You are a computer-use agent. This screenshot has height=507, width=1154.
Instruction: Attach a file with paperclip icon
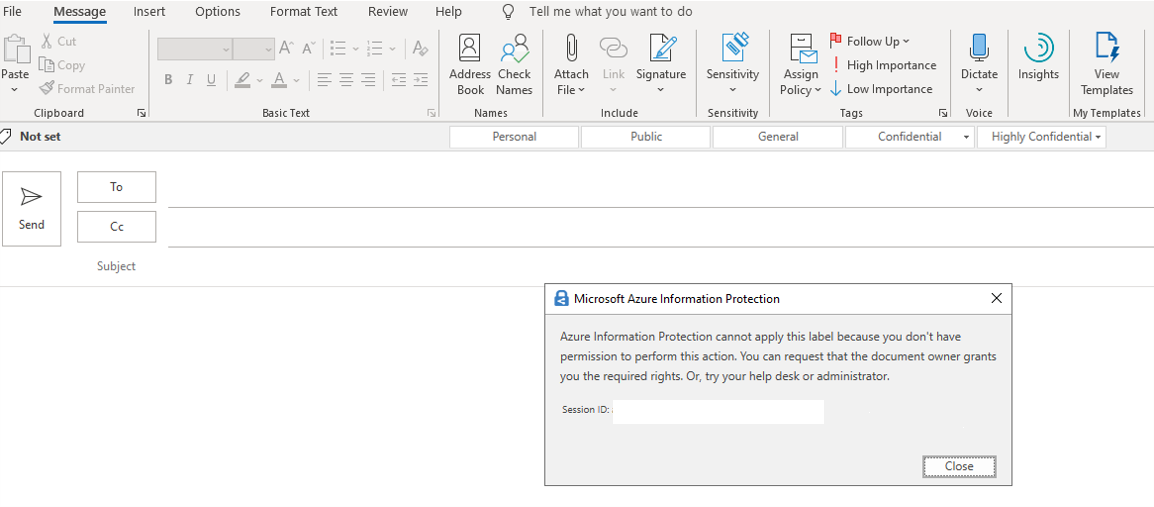click(x=571, y=49)
